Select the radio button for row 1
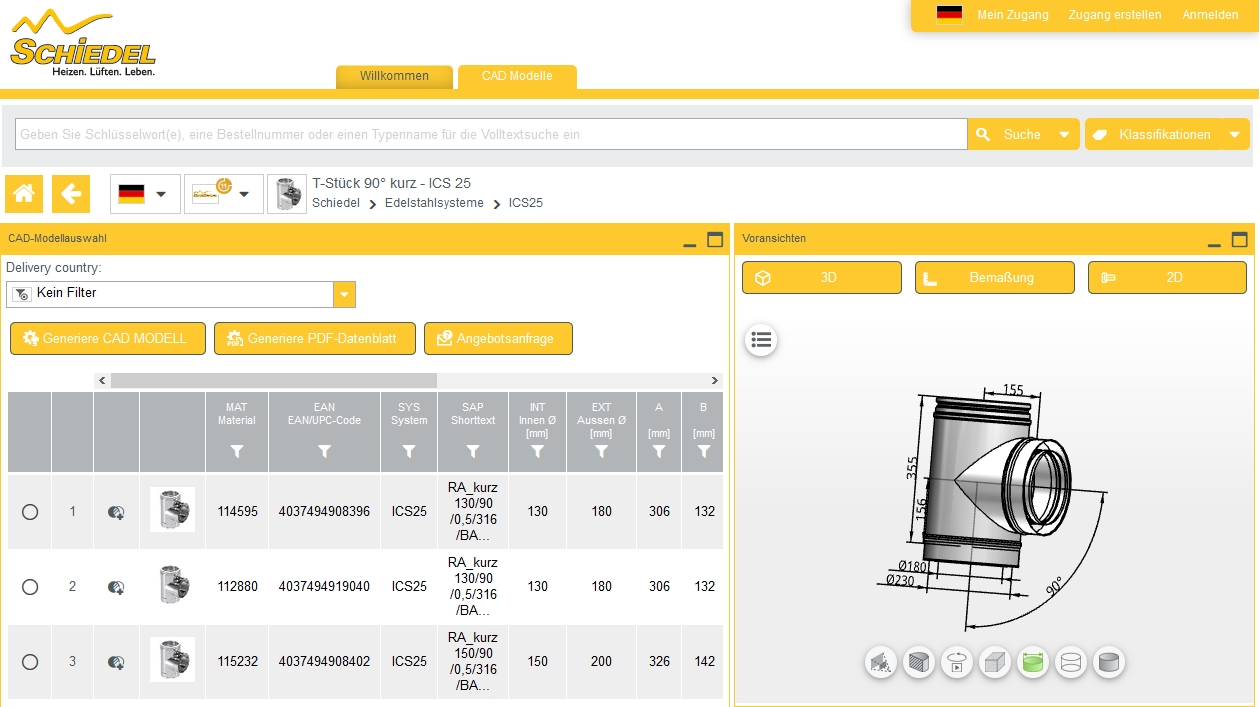Screen dimensions: 1260x707 30,512
